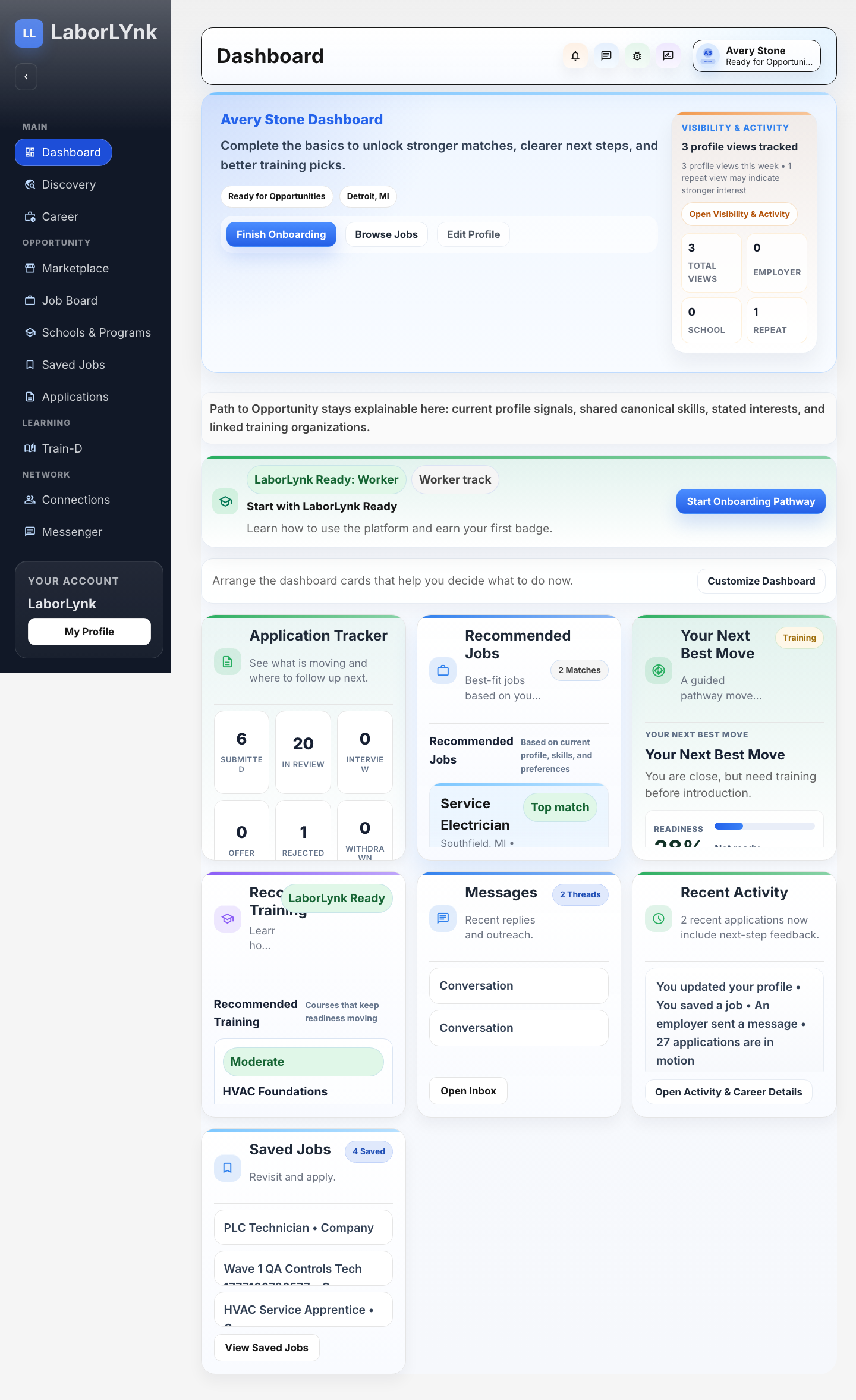This screenshot has width=856, height=1400.
Task: Go to Dashboard in the sidebar
Action: 64,152
